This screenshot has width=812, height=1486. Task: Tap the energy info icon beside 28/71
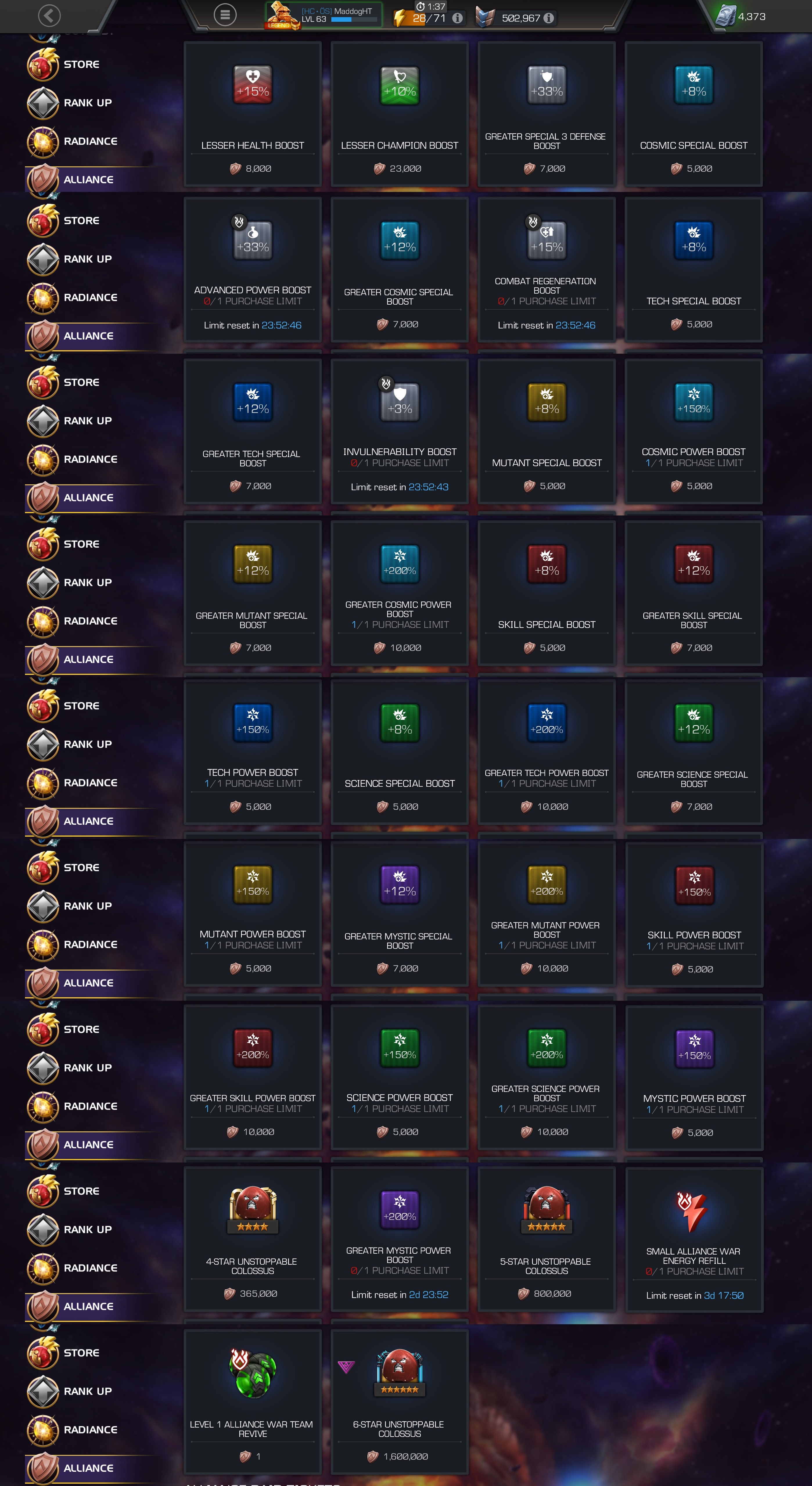(x=457, y=19)
